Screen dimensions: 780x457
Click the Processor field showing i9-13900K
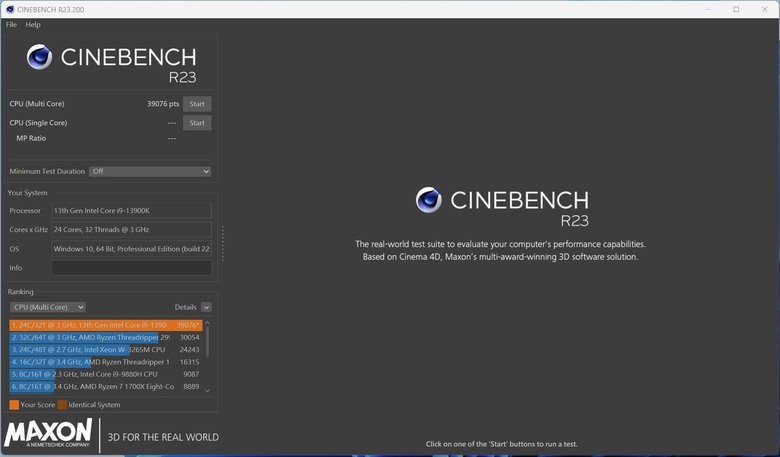[x=131, y=210]
